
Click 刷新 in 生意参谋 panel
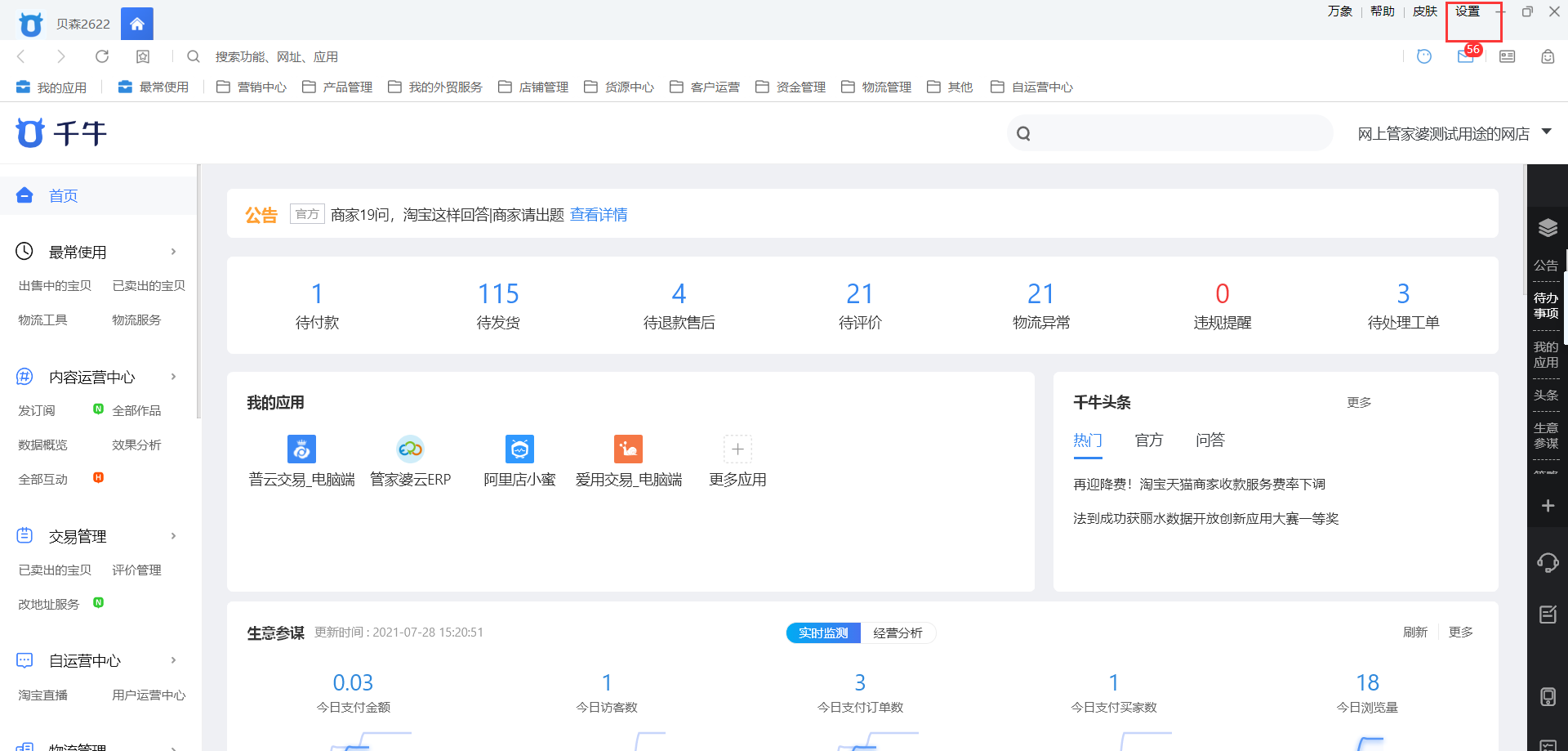(x=1415, y=632)
